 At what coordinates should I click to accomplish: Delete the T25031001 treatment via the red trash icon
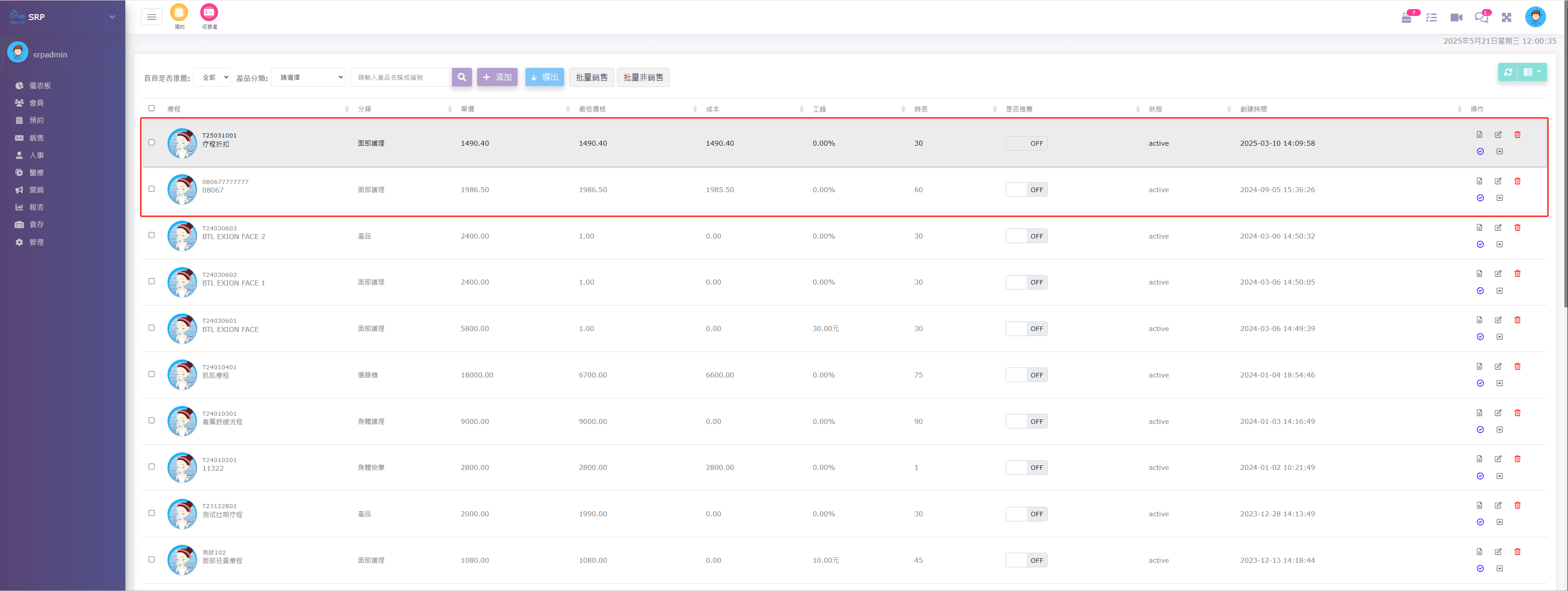(x=1517, y=134)
